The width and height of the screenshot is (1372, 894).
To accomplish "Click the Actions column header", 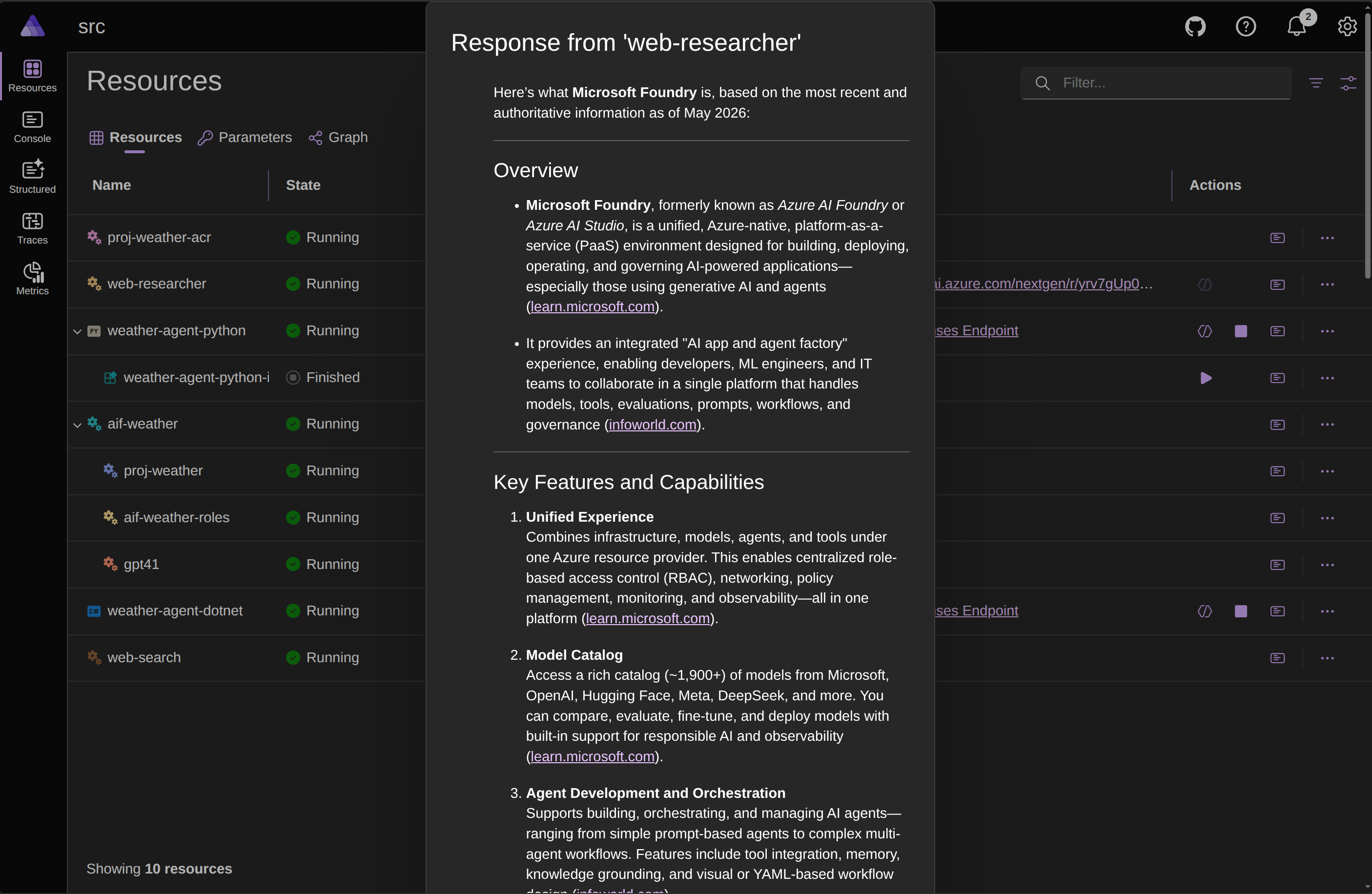I will click(1215, 185).
